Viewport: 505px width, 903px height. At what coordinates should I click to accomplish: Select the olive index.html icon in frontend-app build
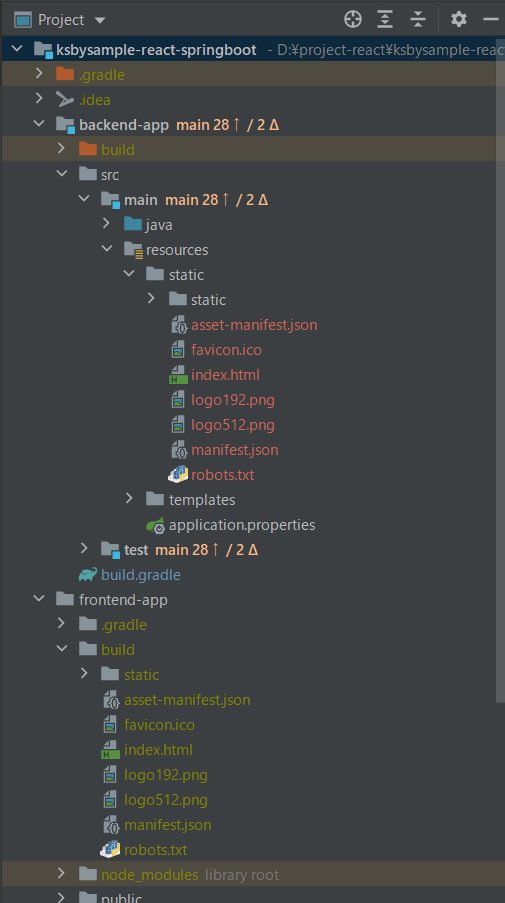(x=111, y=750)
